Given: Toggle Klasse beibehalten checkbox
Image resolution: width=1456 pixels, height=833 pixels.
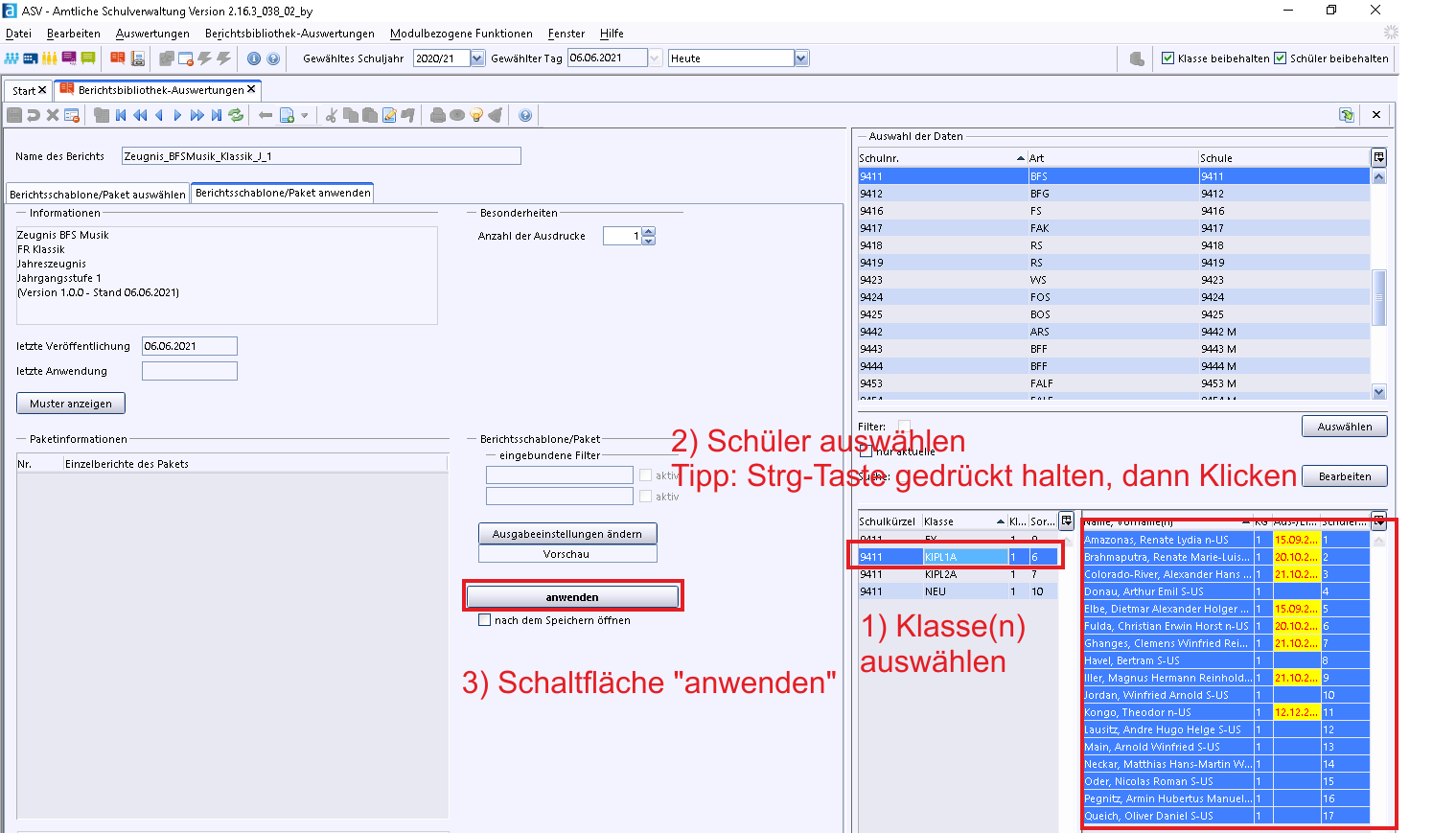Looking at the screenshot, I should (1167, 58).
